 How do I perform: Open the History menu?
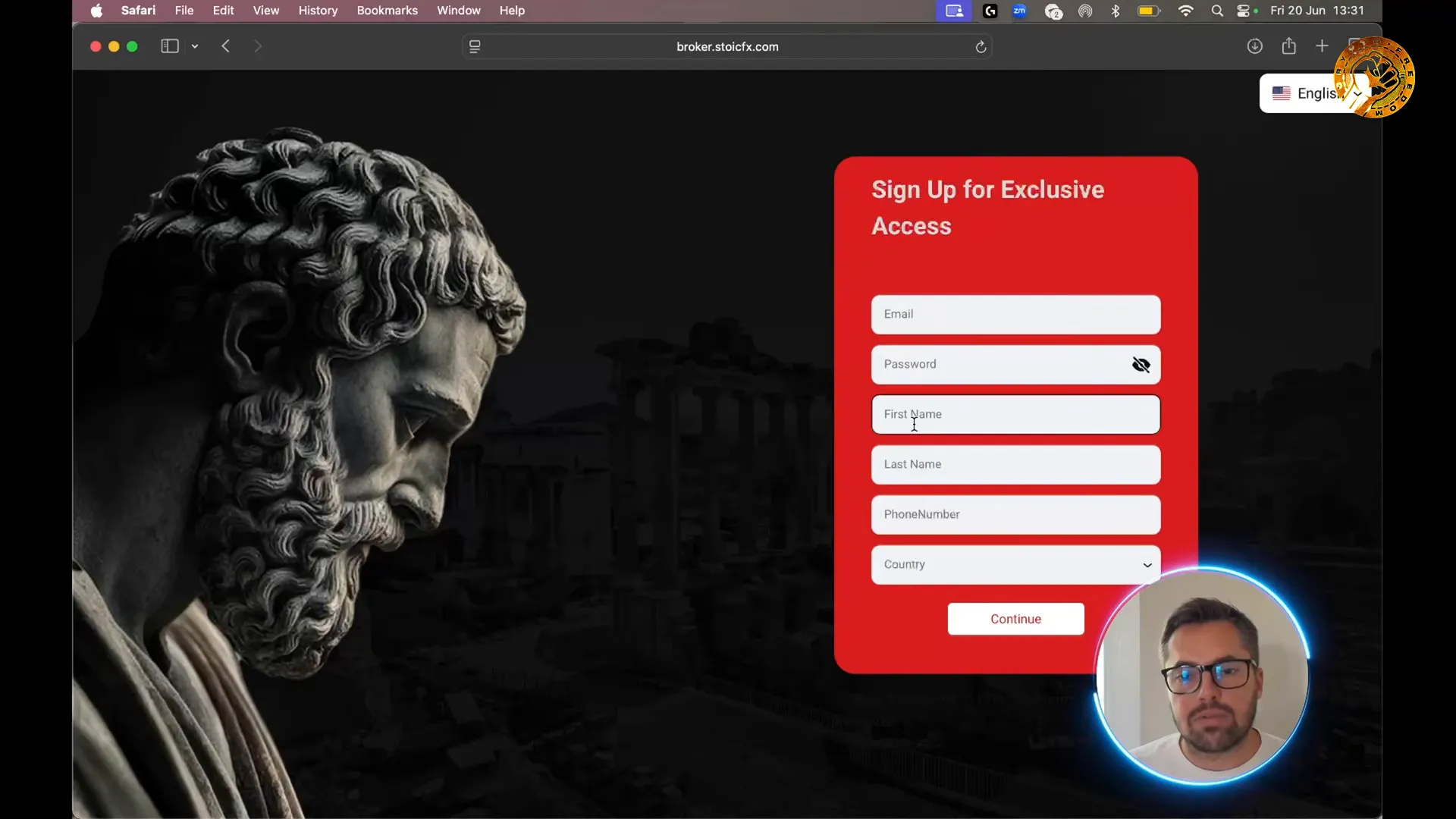click(318, 11)
